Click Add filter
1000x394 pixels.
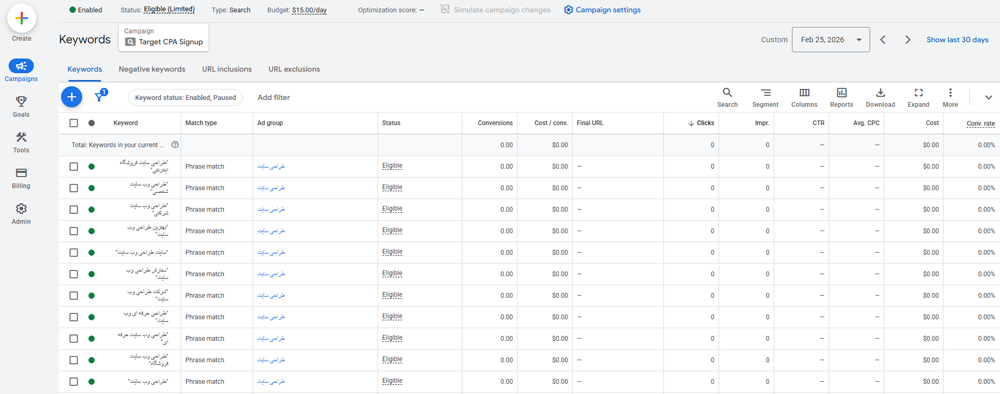tap(274, 98)
